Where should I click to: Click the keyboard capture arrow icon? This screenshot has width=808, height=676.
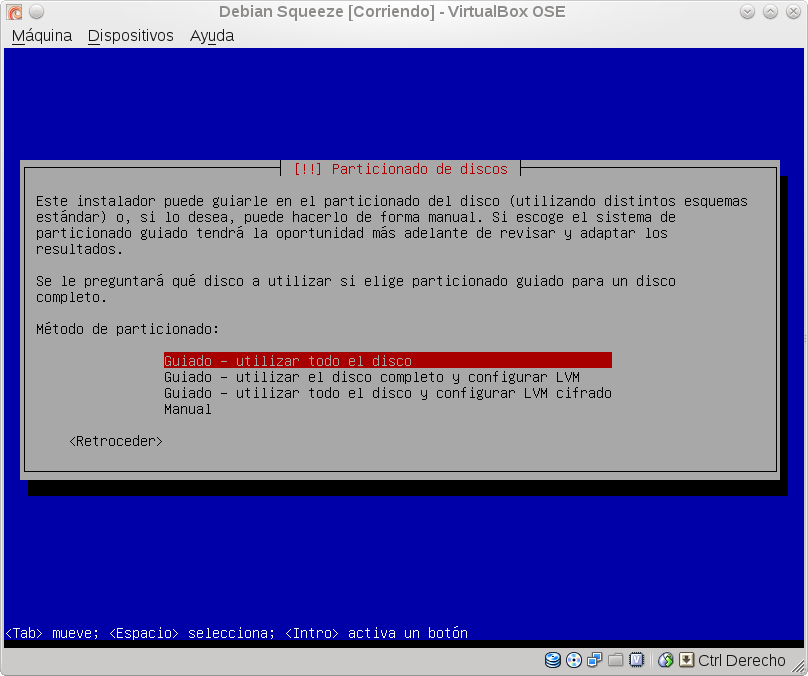(686, 660)
